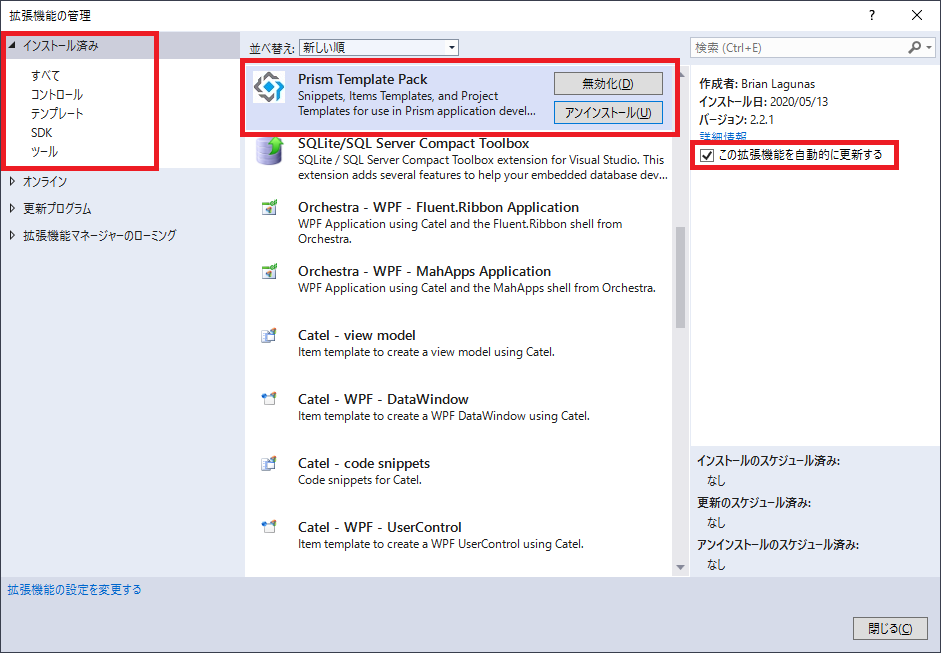
Task: Click the バージョン: 2.2.1 text
Action: pos(736,119)
